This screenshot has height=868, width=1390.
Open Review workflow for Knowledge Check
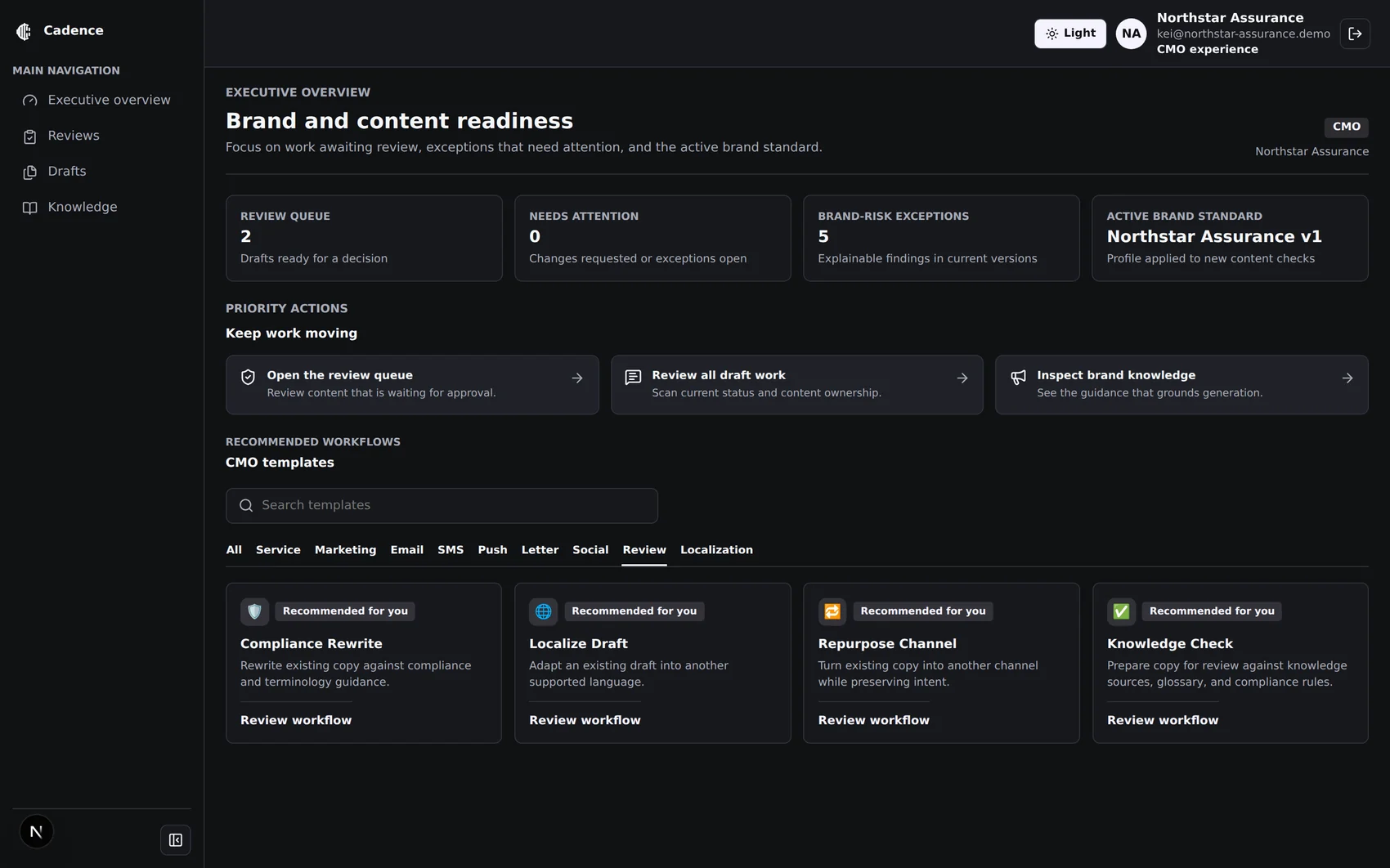[1163, 720]
